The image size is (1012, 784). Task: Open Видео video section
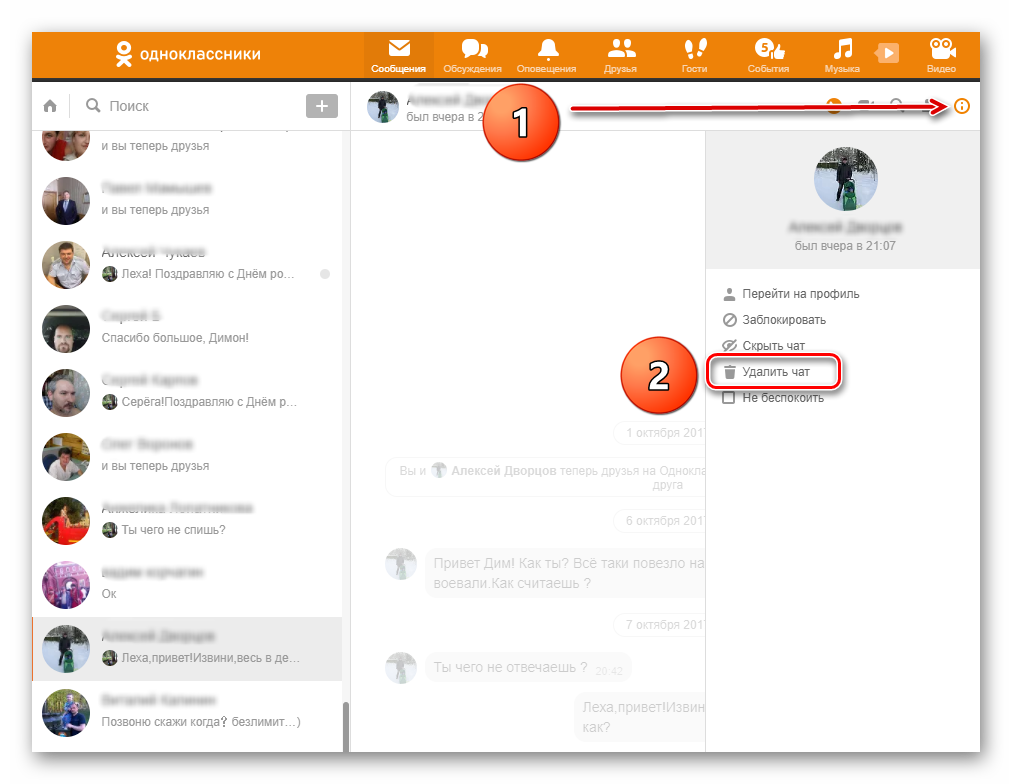(x=940, y=56)
